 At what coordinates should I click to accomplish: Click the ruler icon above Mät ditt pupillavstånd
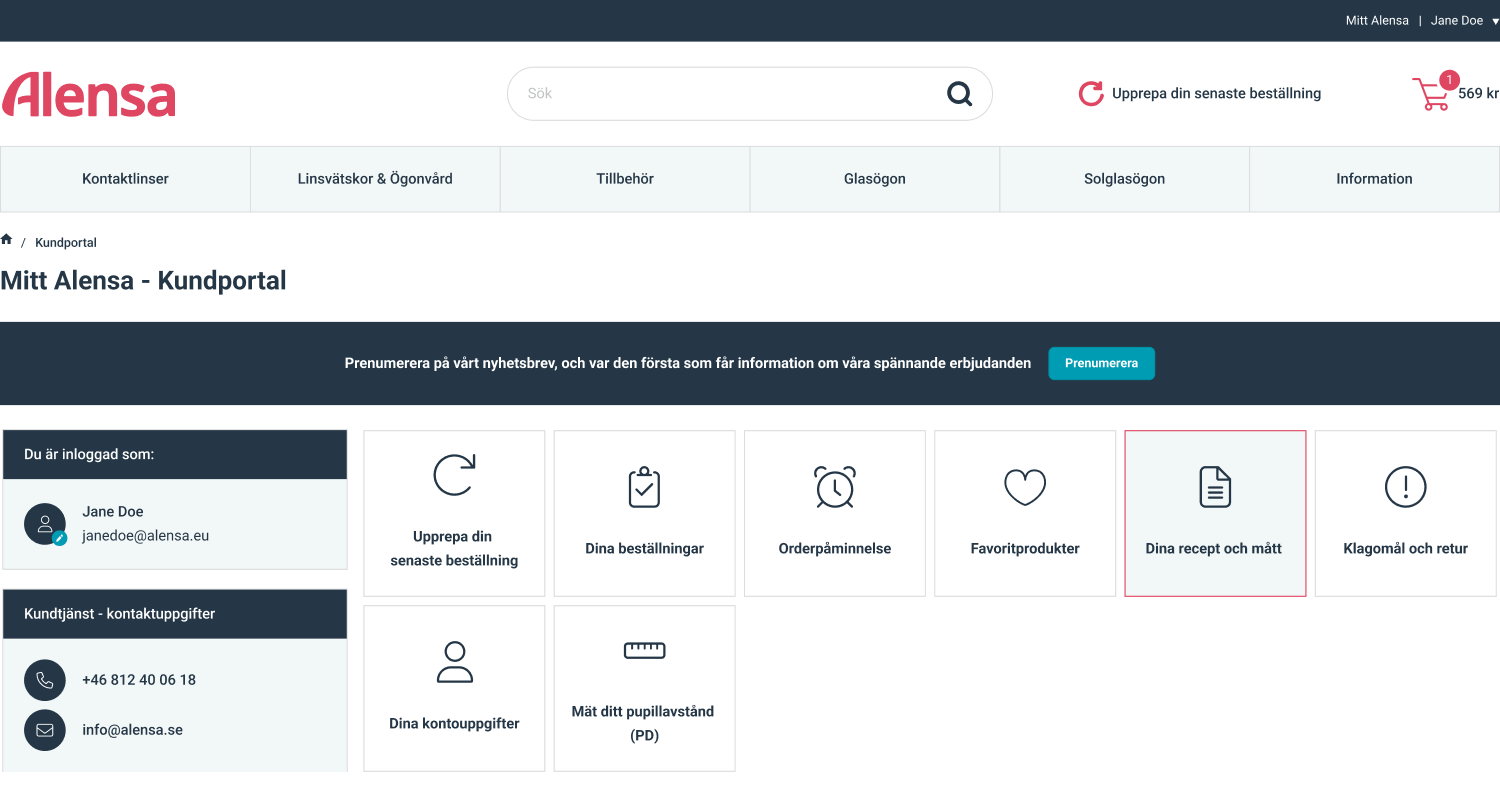[644, 651]
